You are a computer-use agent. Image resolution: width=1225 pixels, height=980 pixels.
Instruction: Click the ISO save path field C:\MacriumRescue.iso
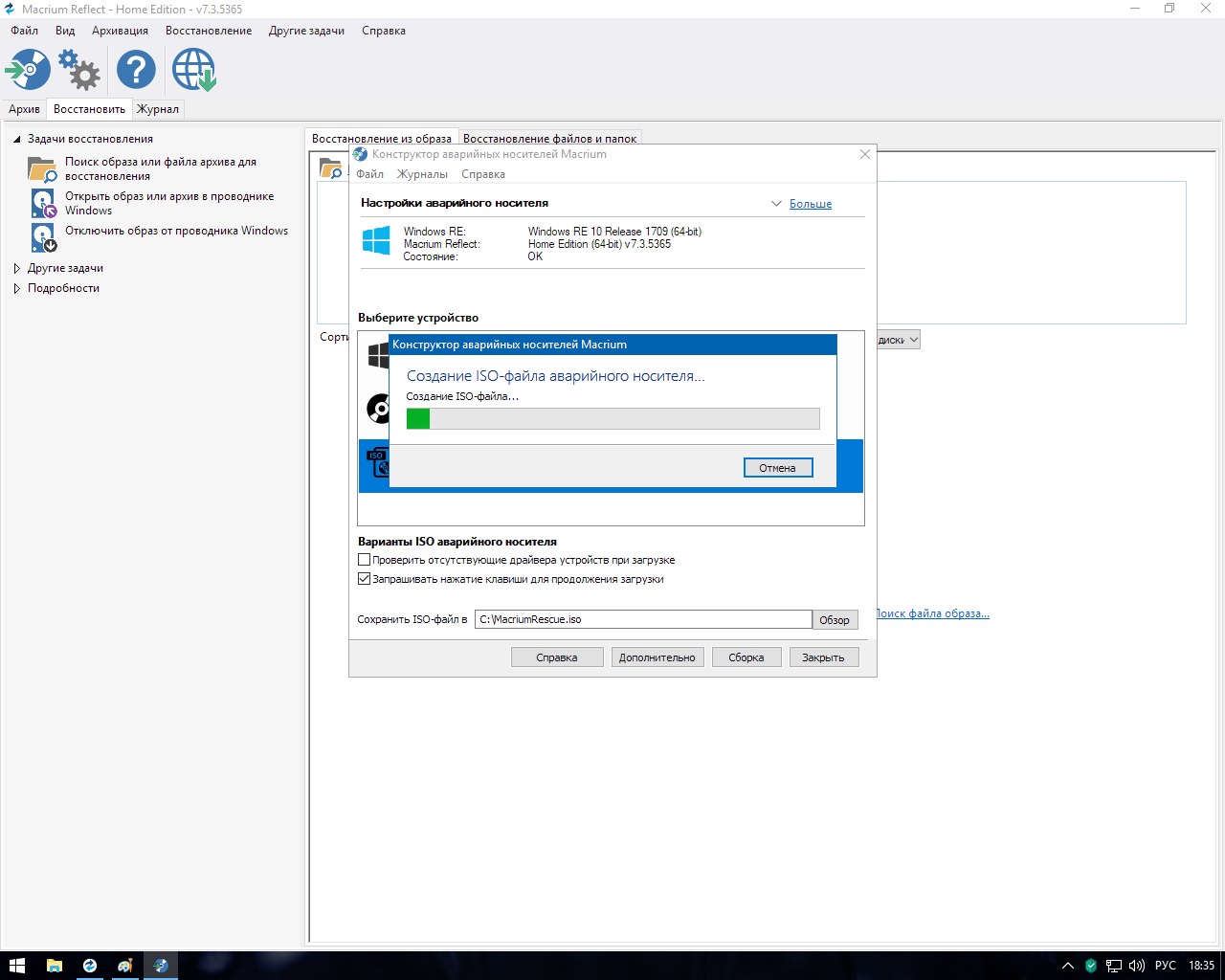[x=644, y=619]
